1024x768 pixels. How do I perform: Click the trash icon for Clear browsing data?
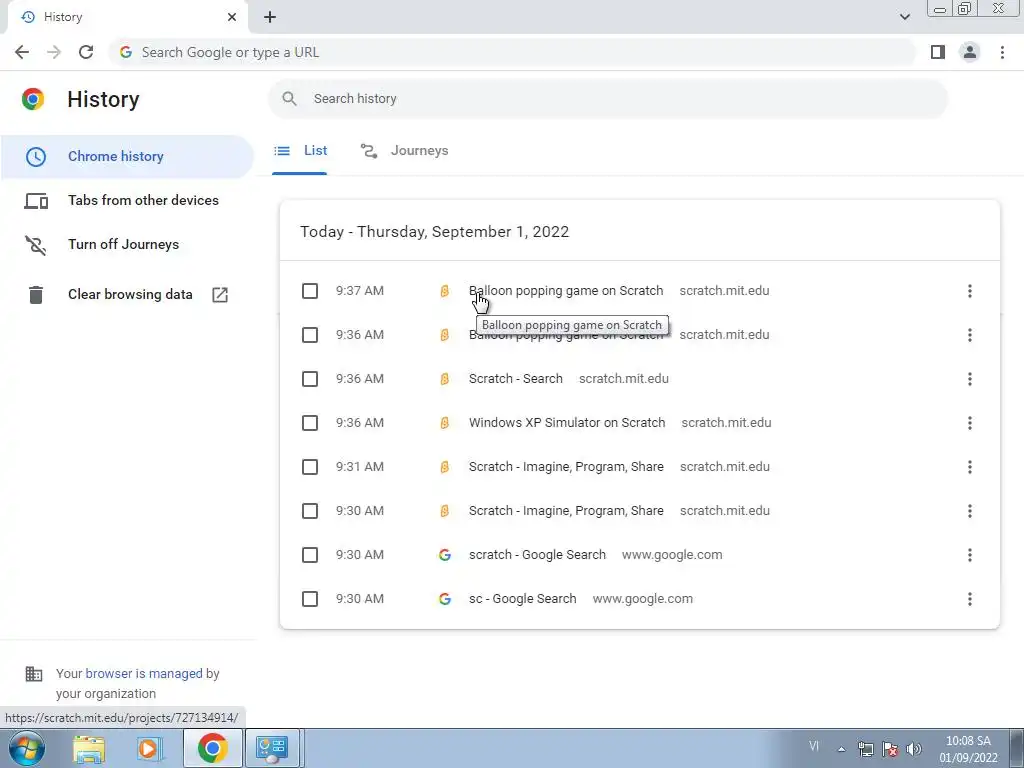point(36,295)
